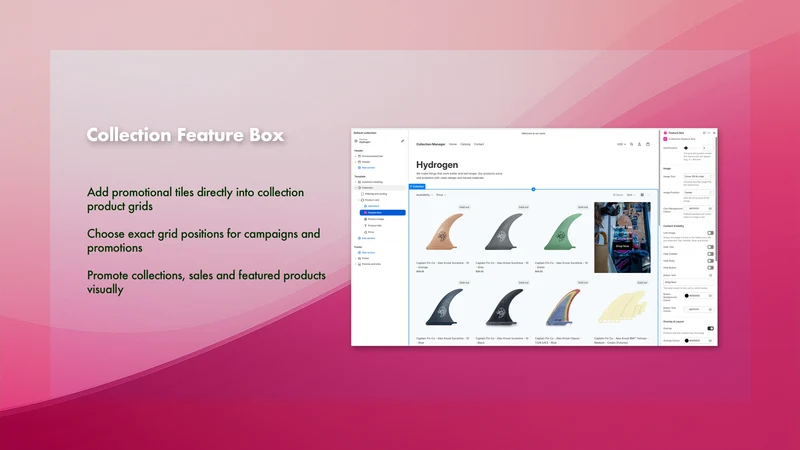Click the blue Collection label tag
Image resolution: width=800 pixels, height=450 pixels.
(417, 186)
